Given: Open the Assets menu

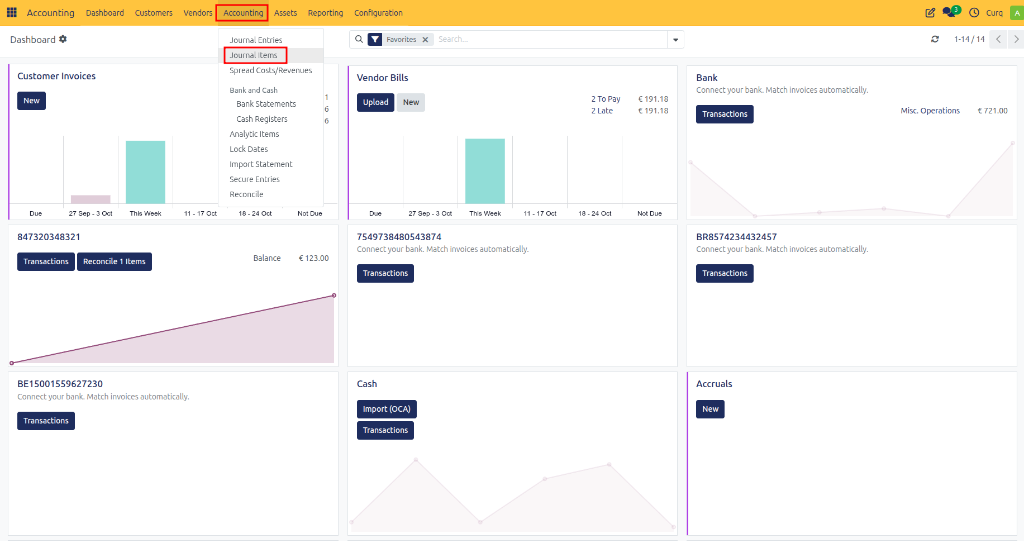Looking at the screenshot, I should [x=285, y=12].
